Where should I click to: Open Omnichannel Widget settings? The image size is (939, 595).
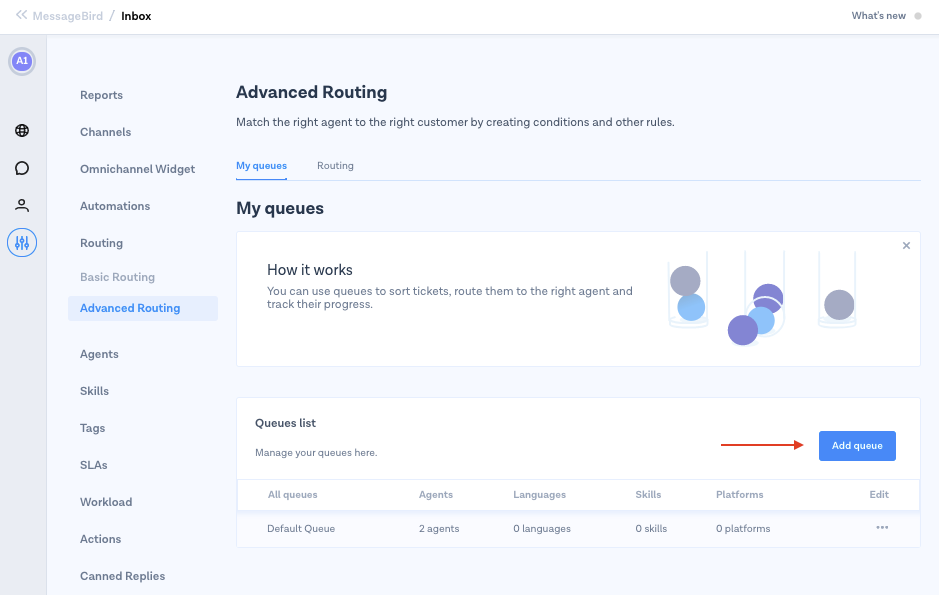[x=137, y=169]
